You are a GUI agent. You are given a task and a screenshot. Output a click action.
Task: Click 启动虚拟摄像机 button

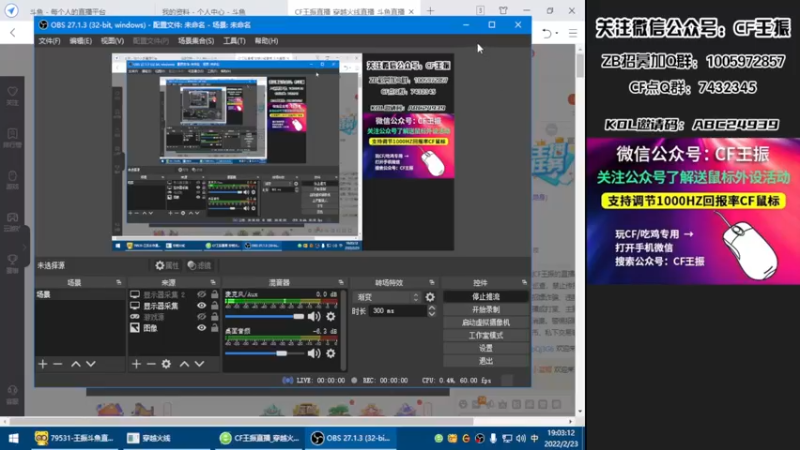point(486,322)
